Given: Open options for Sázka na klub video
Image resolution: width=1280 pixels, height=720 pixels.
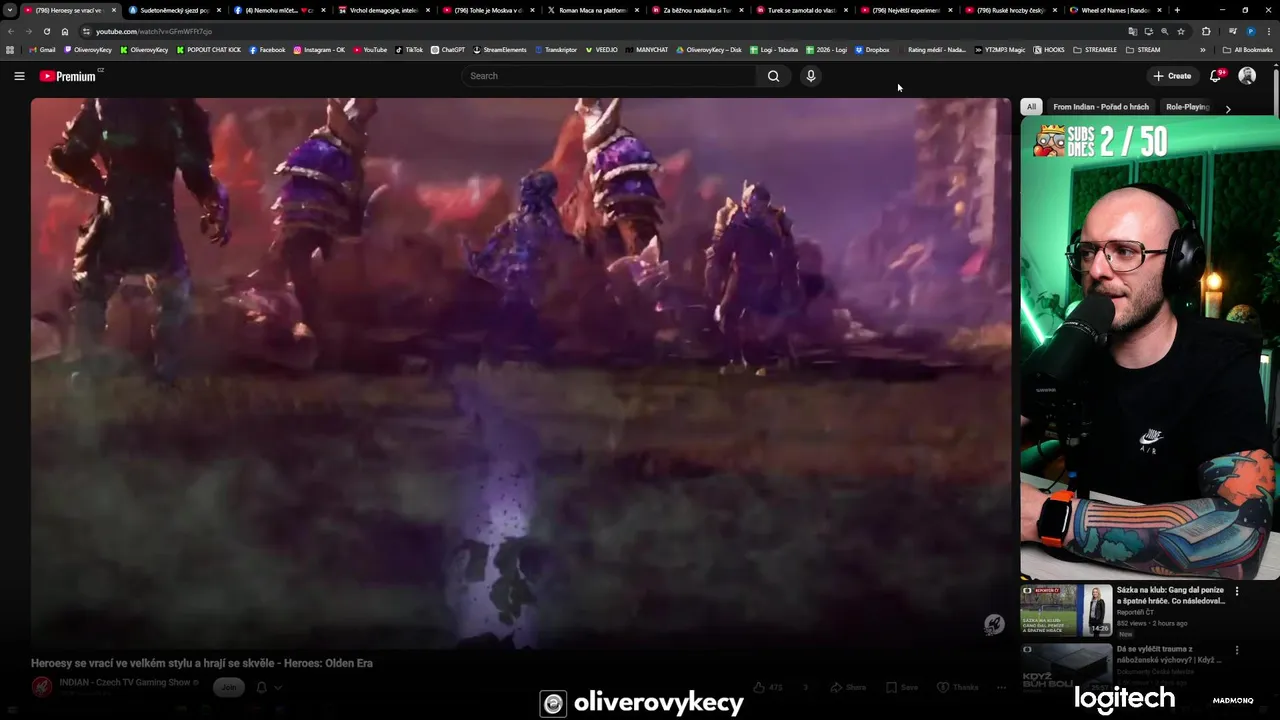Looking at the screenshot, I should point(1237,591).
